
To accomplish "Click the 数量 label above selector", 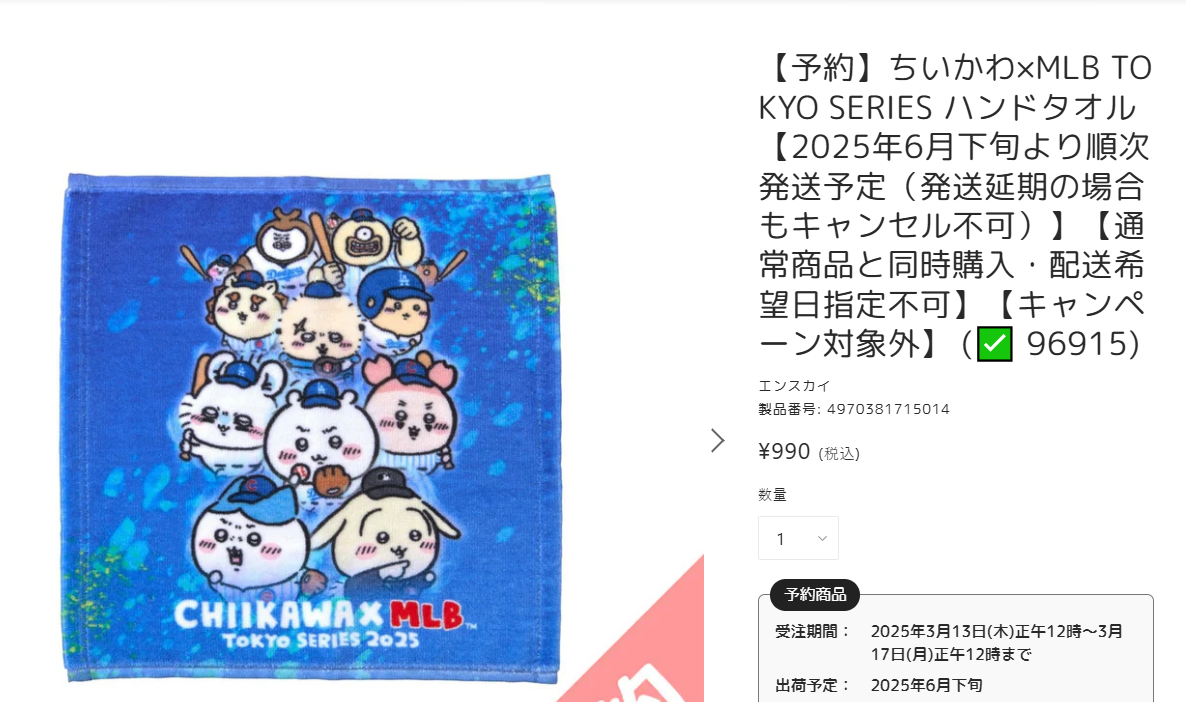I will [x=772, y=495].
